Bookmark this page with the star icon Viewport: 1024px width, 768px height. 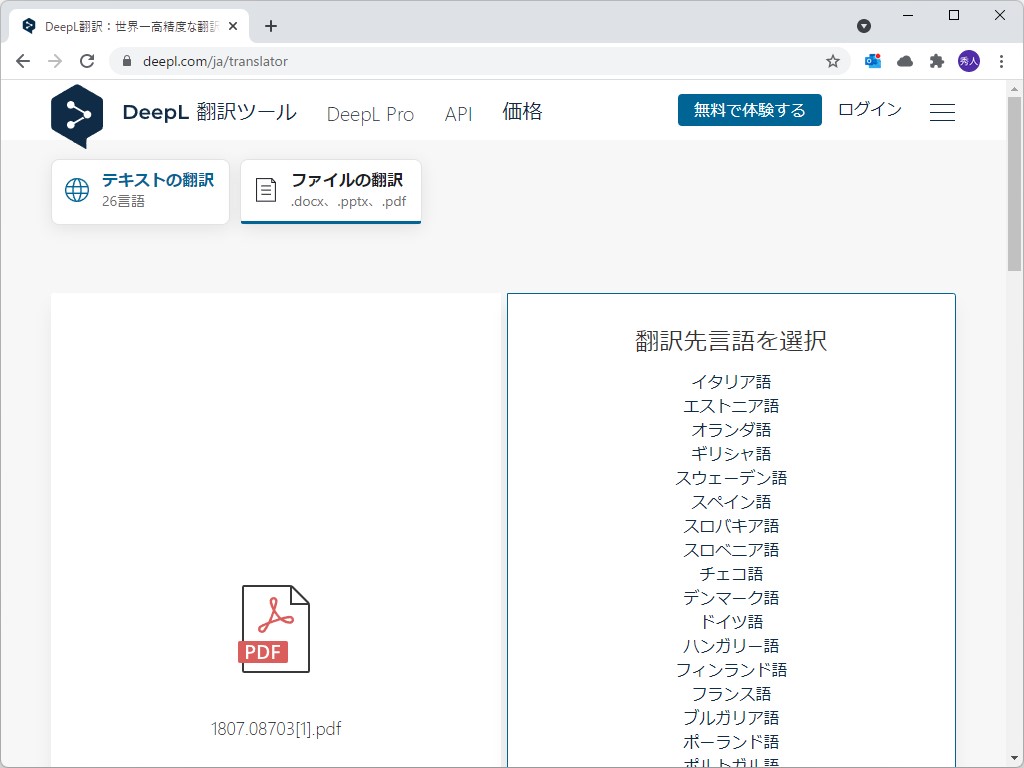click(833, 60)
